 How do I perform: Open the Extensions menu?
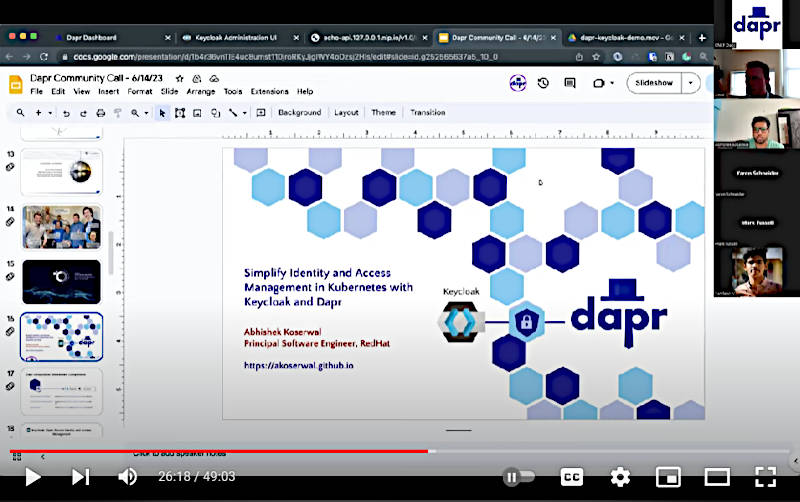(269, 91)
